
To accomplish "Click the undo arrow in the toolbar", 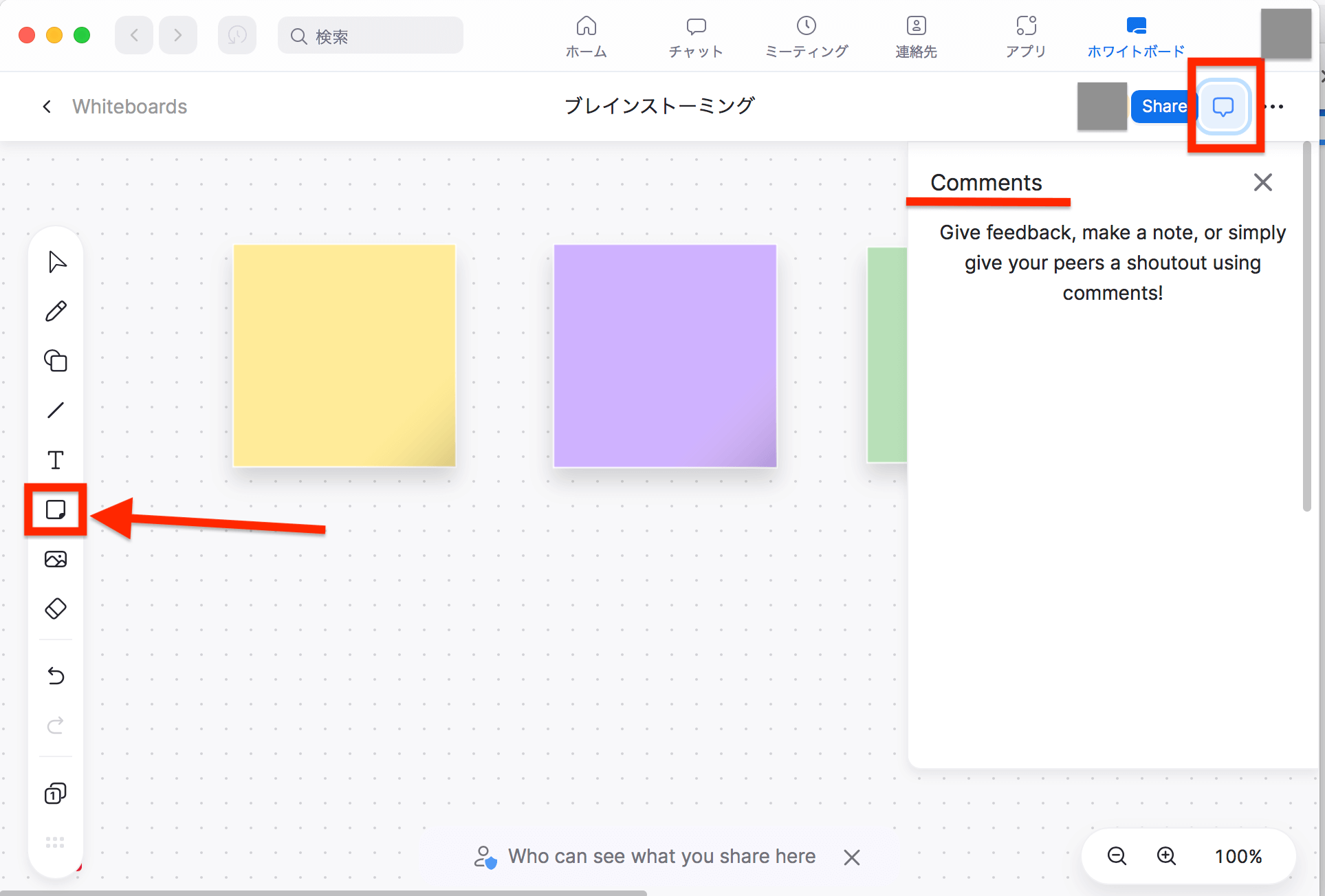I will point(55,676).
